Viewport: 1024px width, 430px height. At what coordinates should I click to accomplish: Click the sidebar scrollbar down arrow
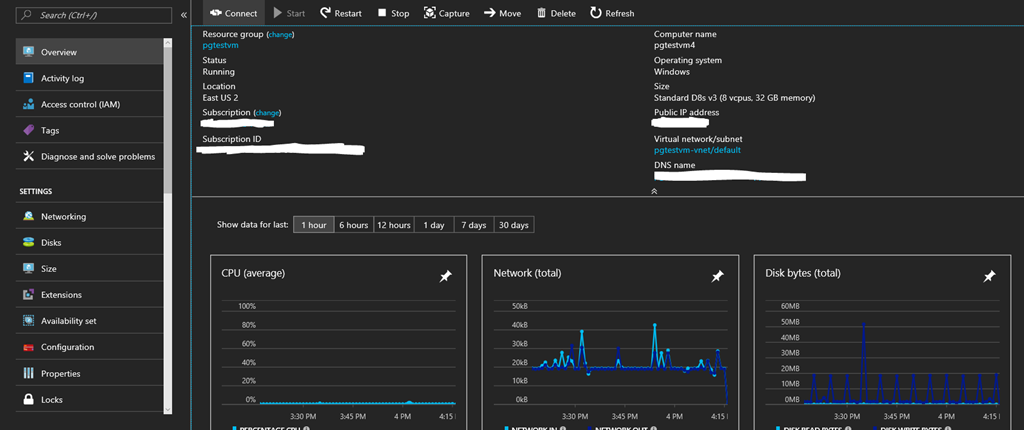point(168,409)
